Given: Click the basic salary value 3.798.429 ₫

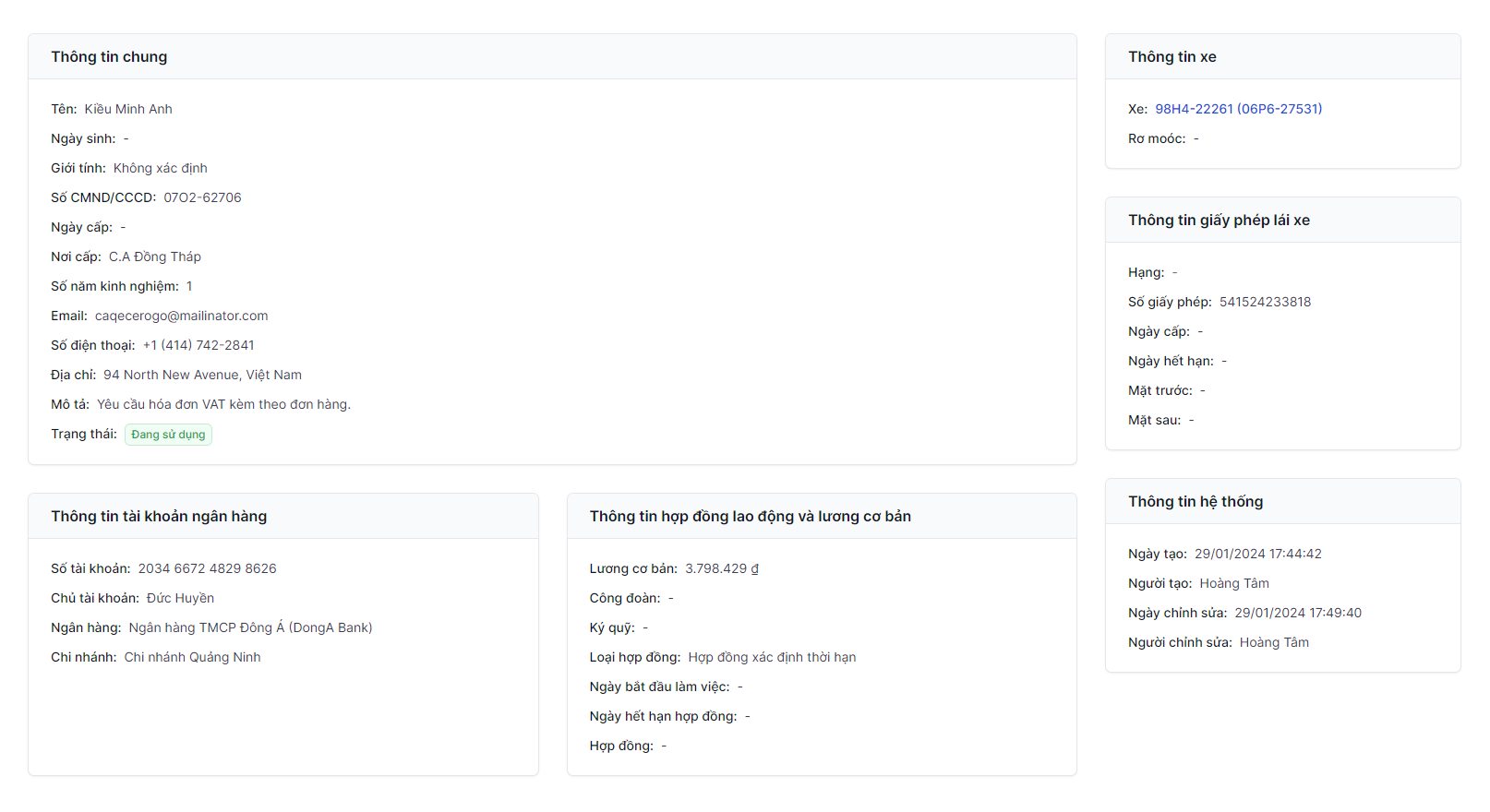Looking at the screenshot, I should [x=721, y=568].
